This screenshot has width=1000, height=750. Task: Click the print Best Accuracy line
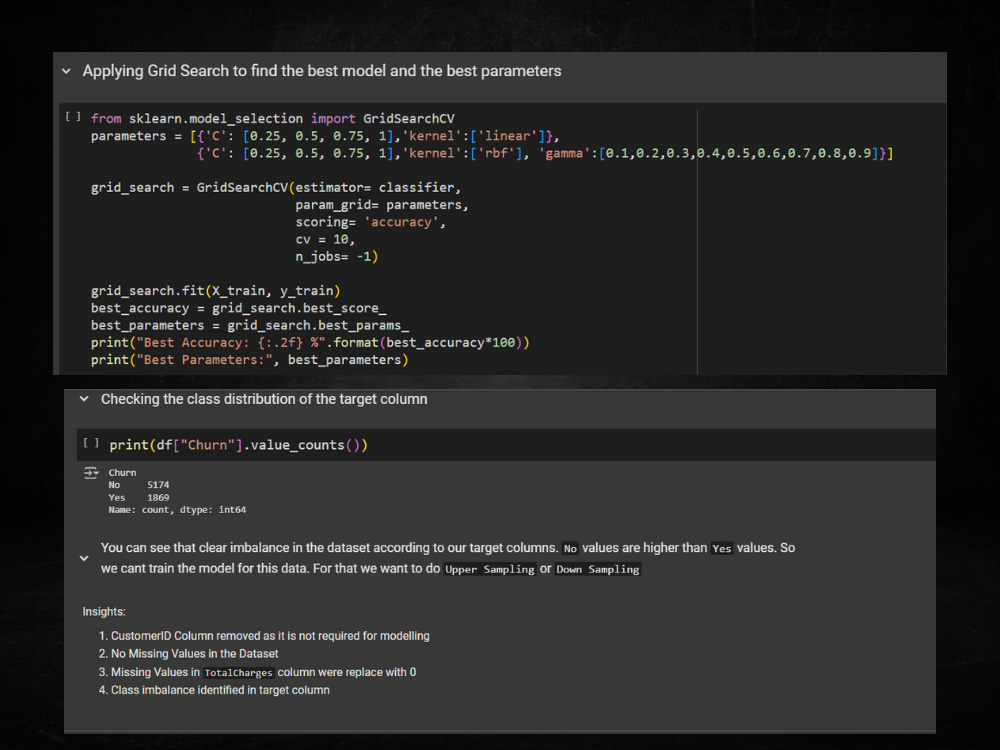[310, 342]
